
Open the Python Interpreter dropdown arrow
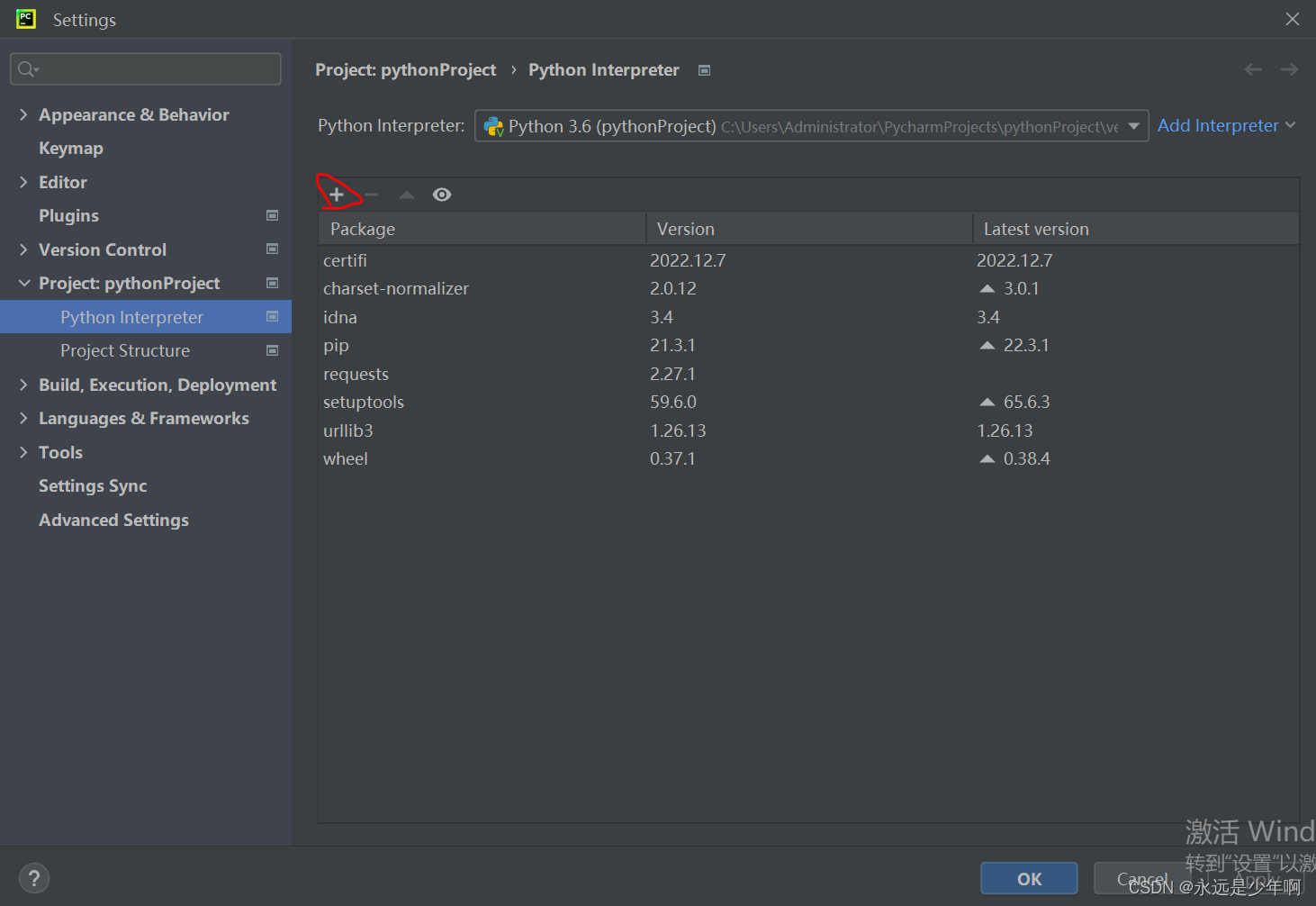coord(1134,126)
